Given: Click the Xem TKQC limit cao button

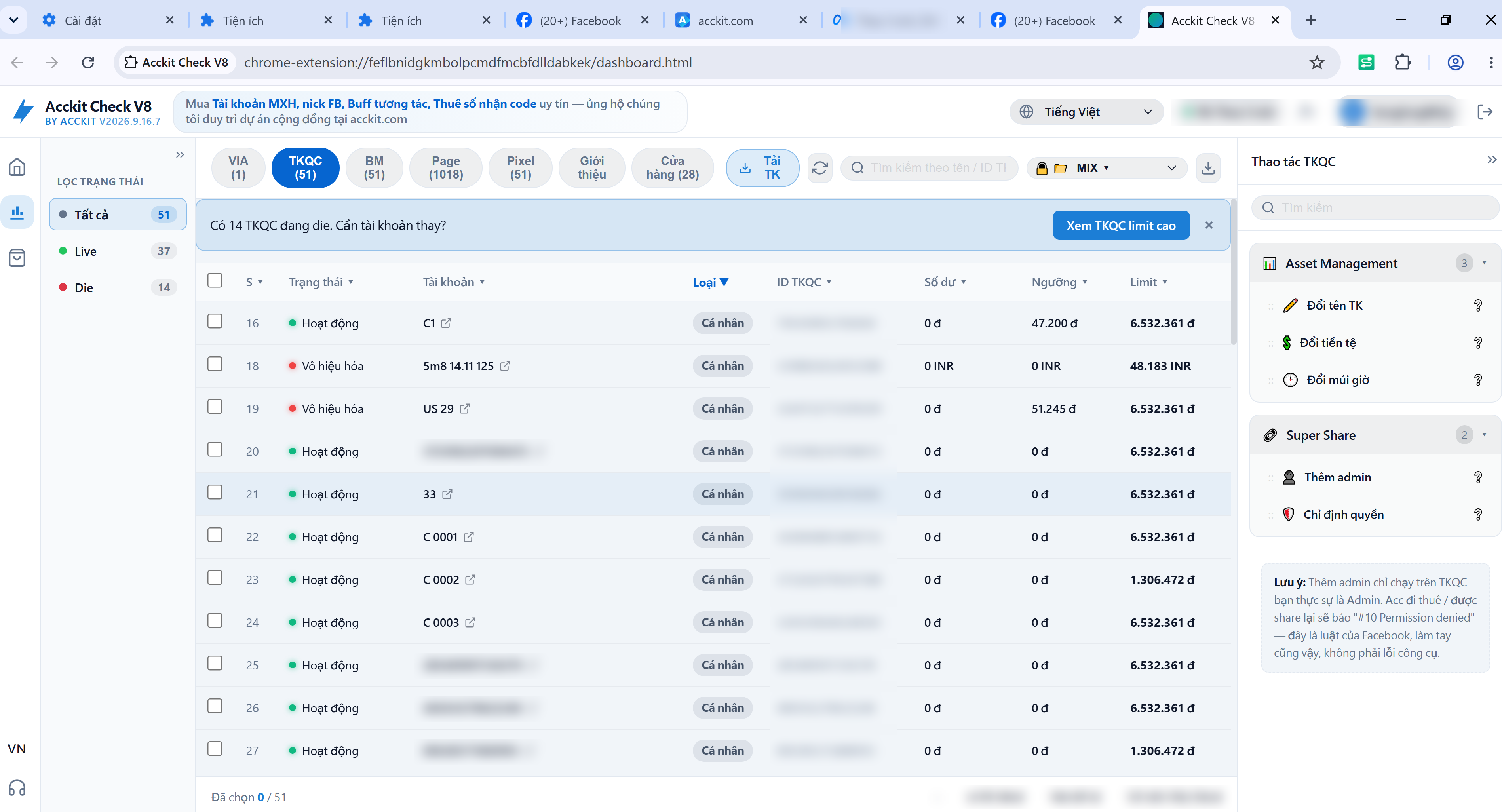Looking at the screenshot, I should coord(1121,226).
